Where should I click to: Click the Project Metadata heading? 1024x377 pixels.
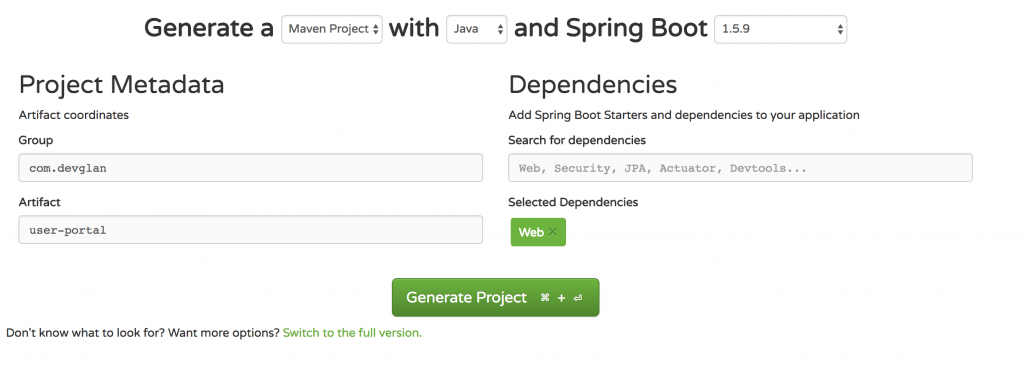click(121, 85)
